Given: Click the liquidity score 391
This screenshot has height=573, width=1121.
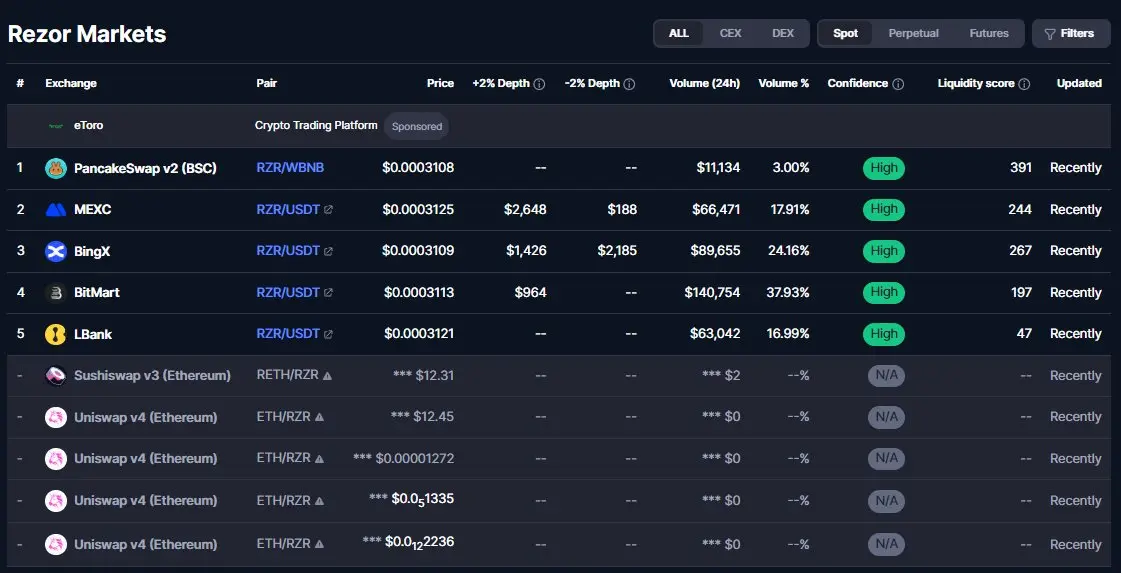Looking at the screenshot, I should pyautogui.click(x=1021, y=168).
